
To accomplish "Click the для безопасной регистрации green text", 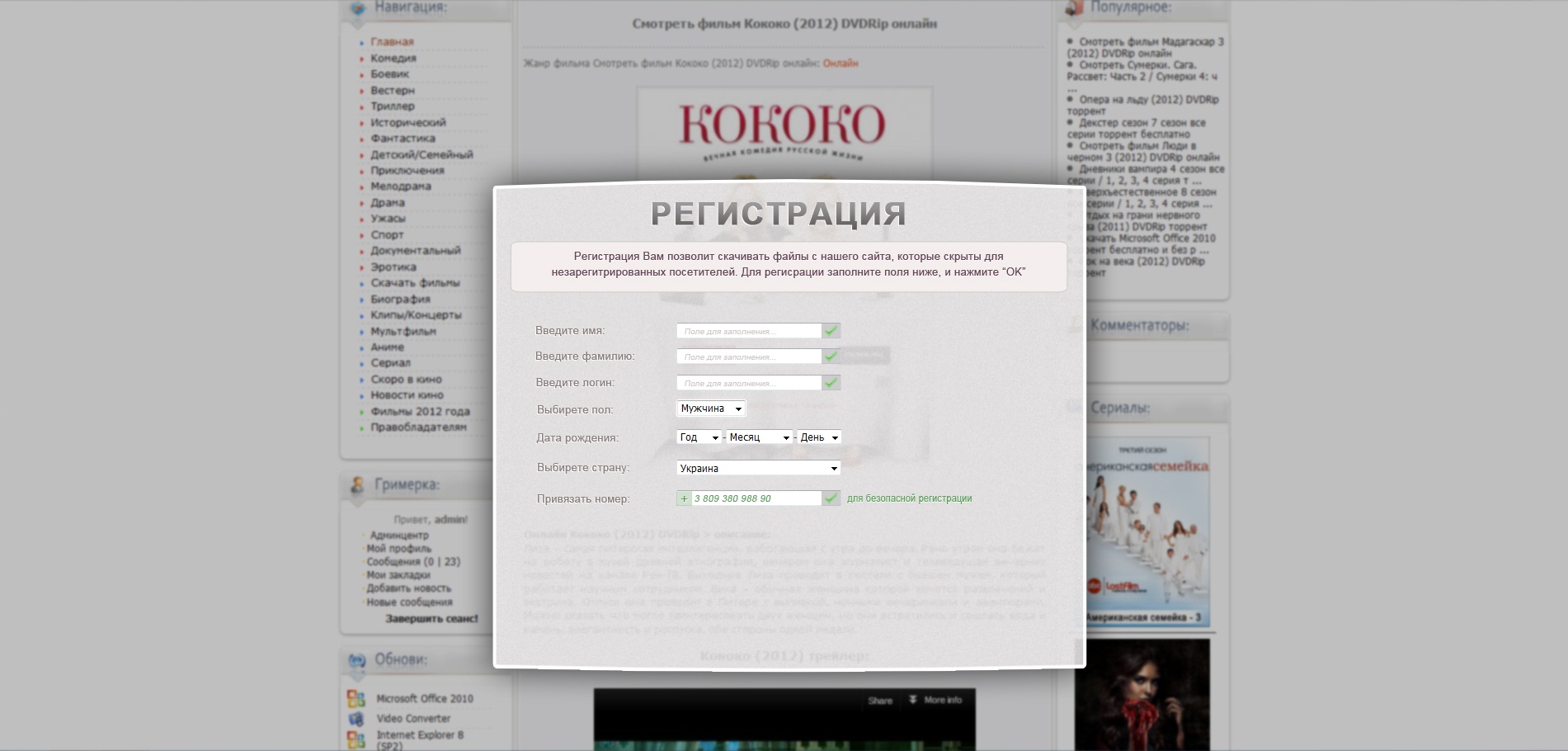I will click(x=909, y=498).
